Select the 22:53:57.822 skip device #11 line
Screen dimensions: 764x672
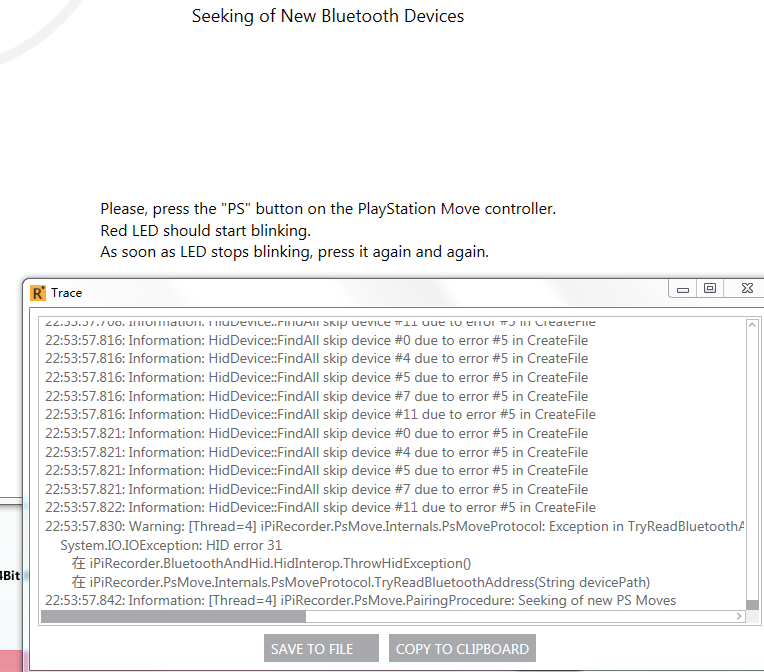tap(320, 507)
